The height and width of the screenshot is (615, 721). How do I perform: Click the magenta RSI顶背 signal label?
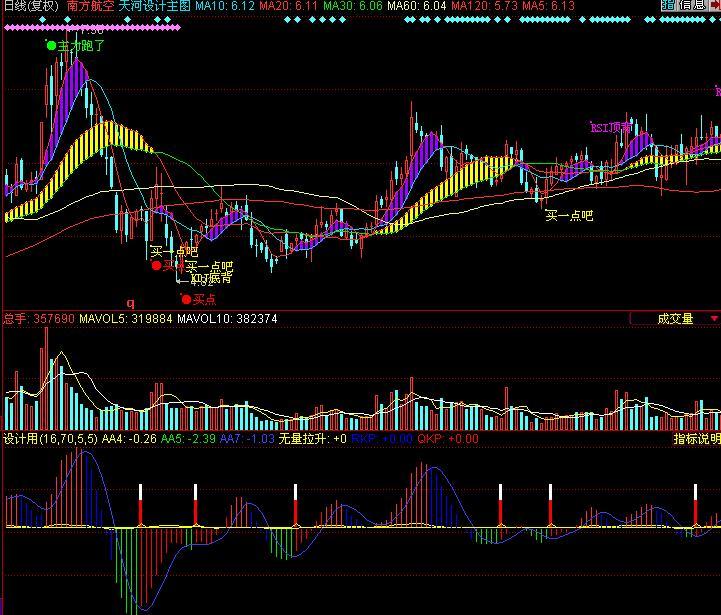[611, 128]
